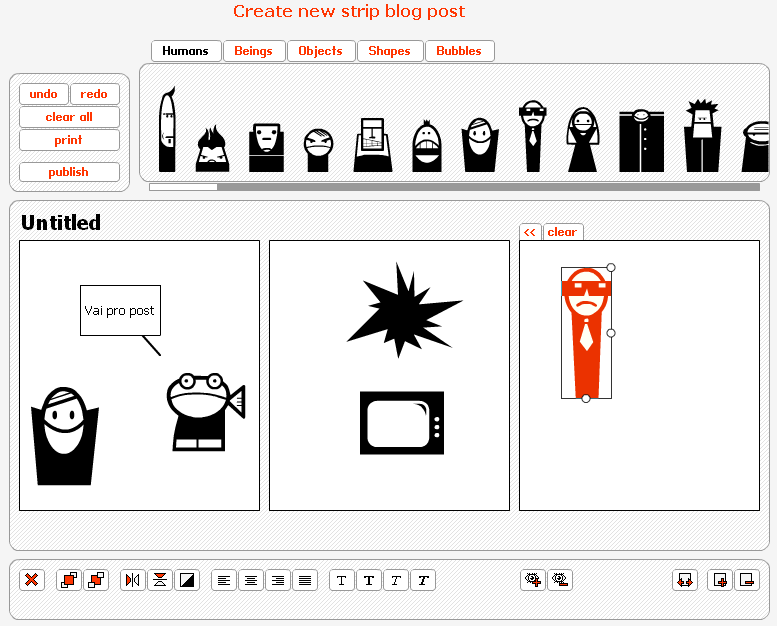Click the bottom resize handle of selection
Image resolution: width=777 pixels, height=626 pixels.
[x=586, y=398]
